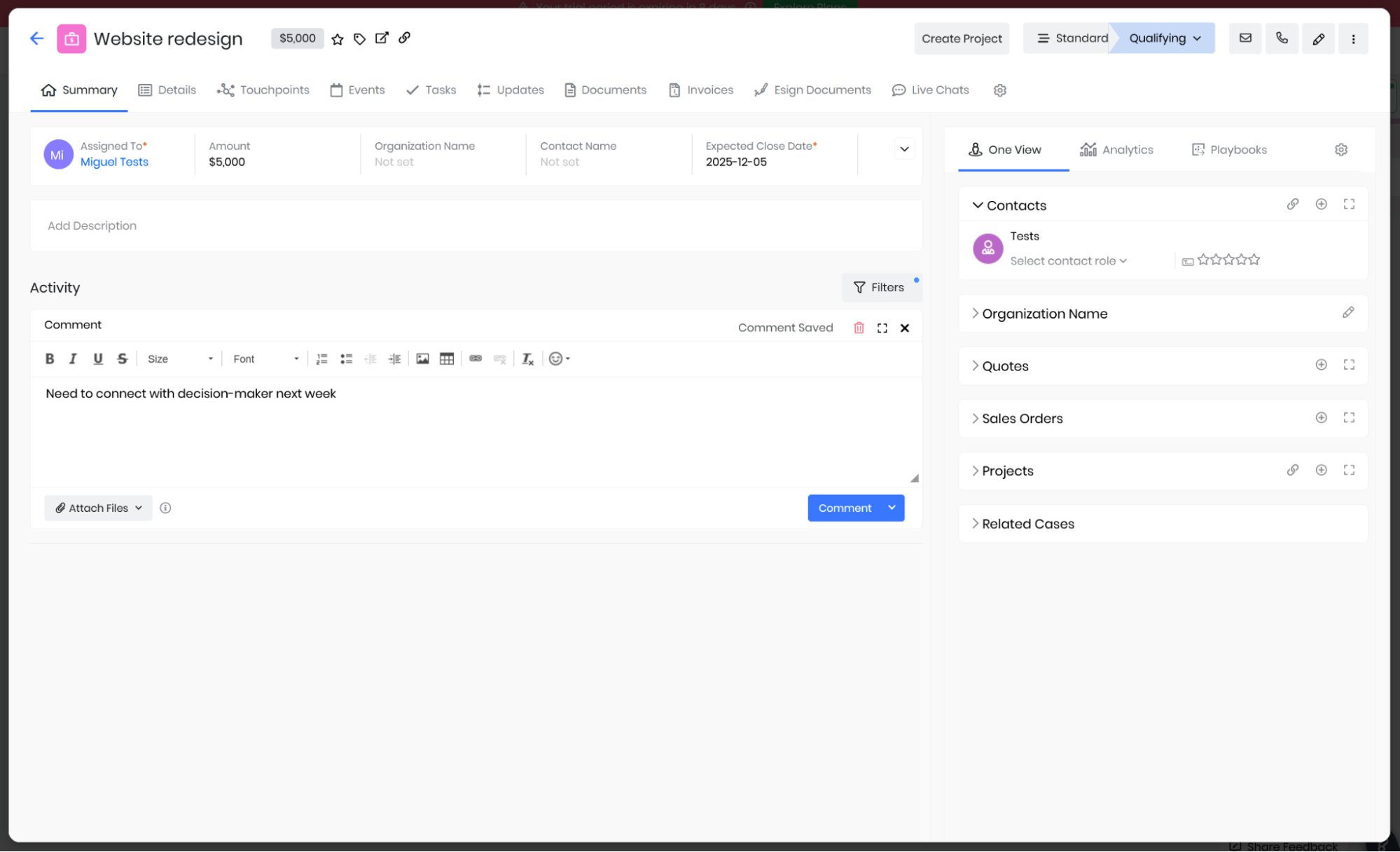Open the Font dropdown in the editor

[x=265, y=358]
